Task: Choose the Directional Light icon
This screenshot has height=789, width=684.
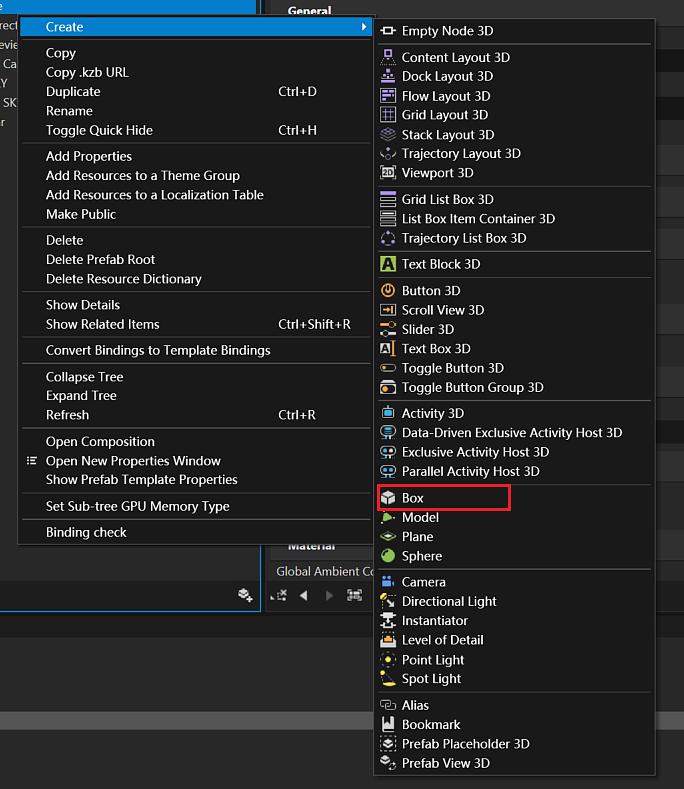Action: [x=388, y=601]
